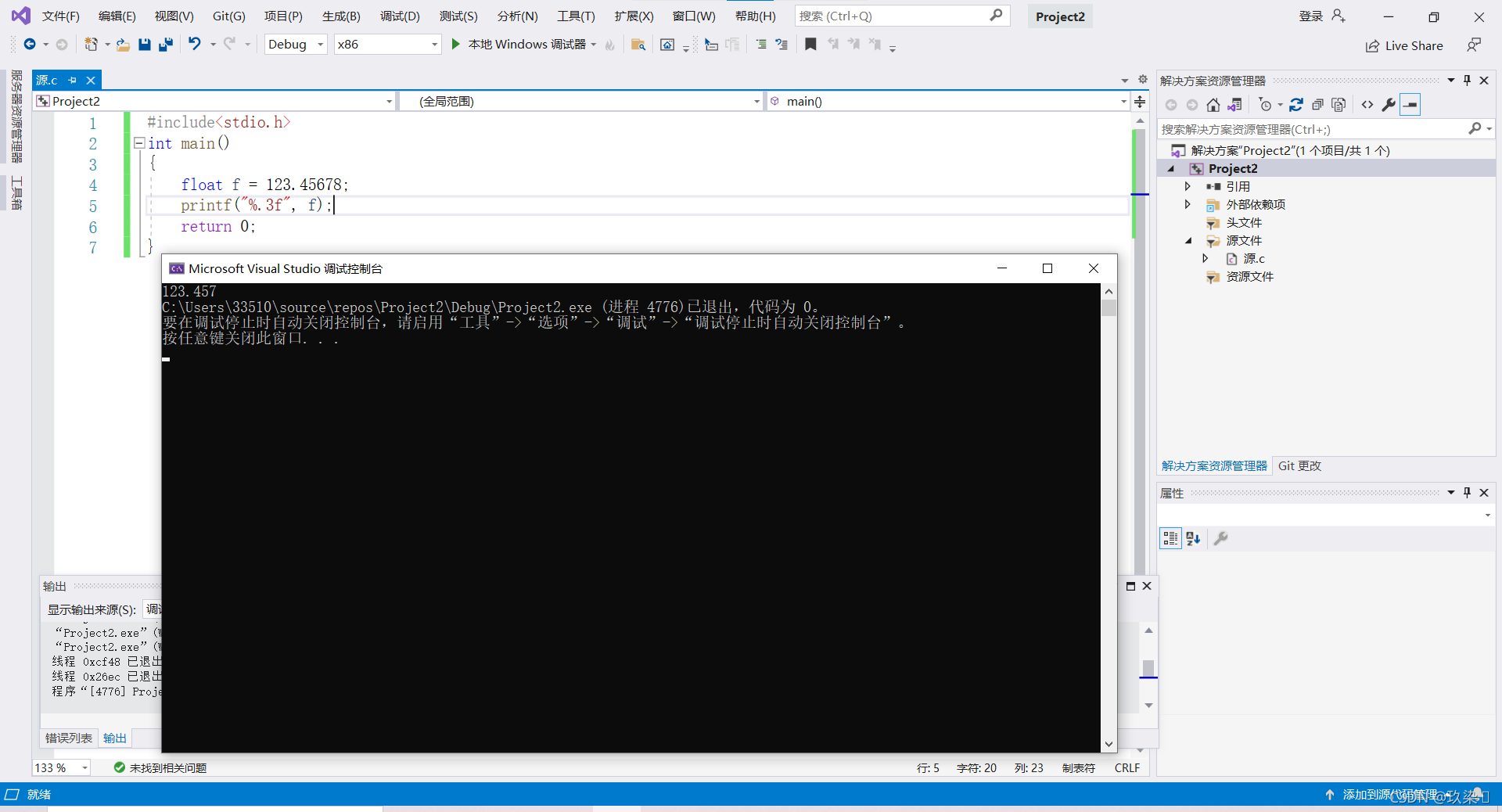The height and width of the screenshot is (812, 1502).
Task: Click the sync refresh icon in Solution Explorer
Action: tap(1296, 105)
